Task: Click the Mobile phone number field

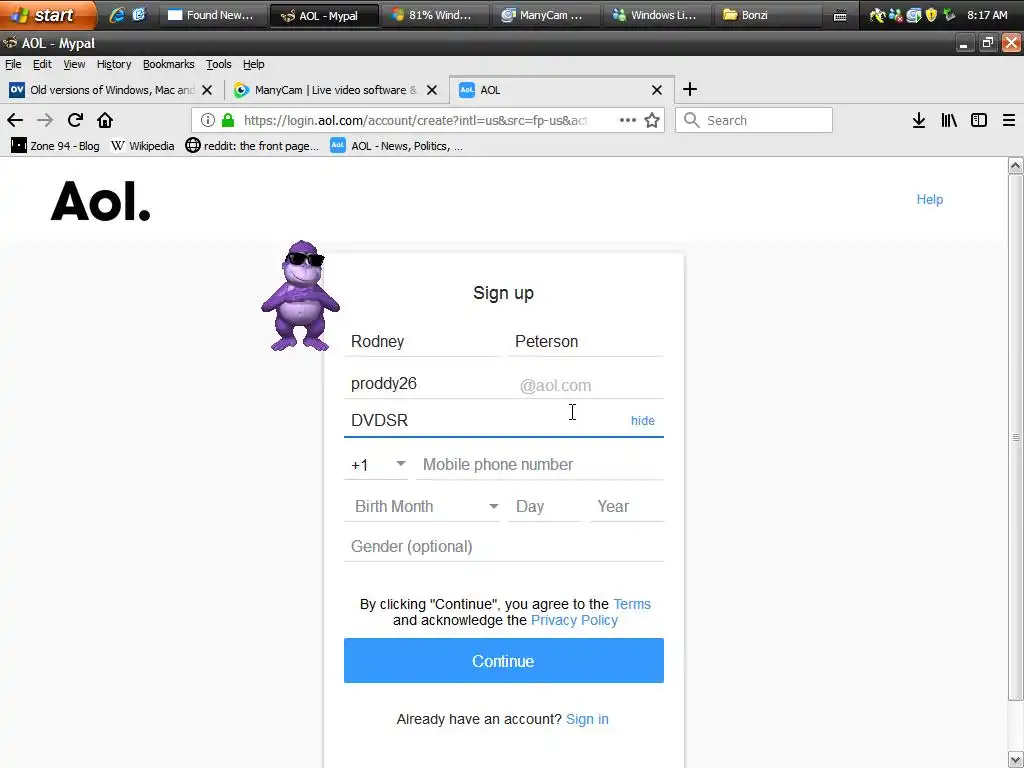Action: (540, 464)
